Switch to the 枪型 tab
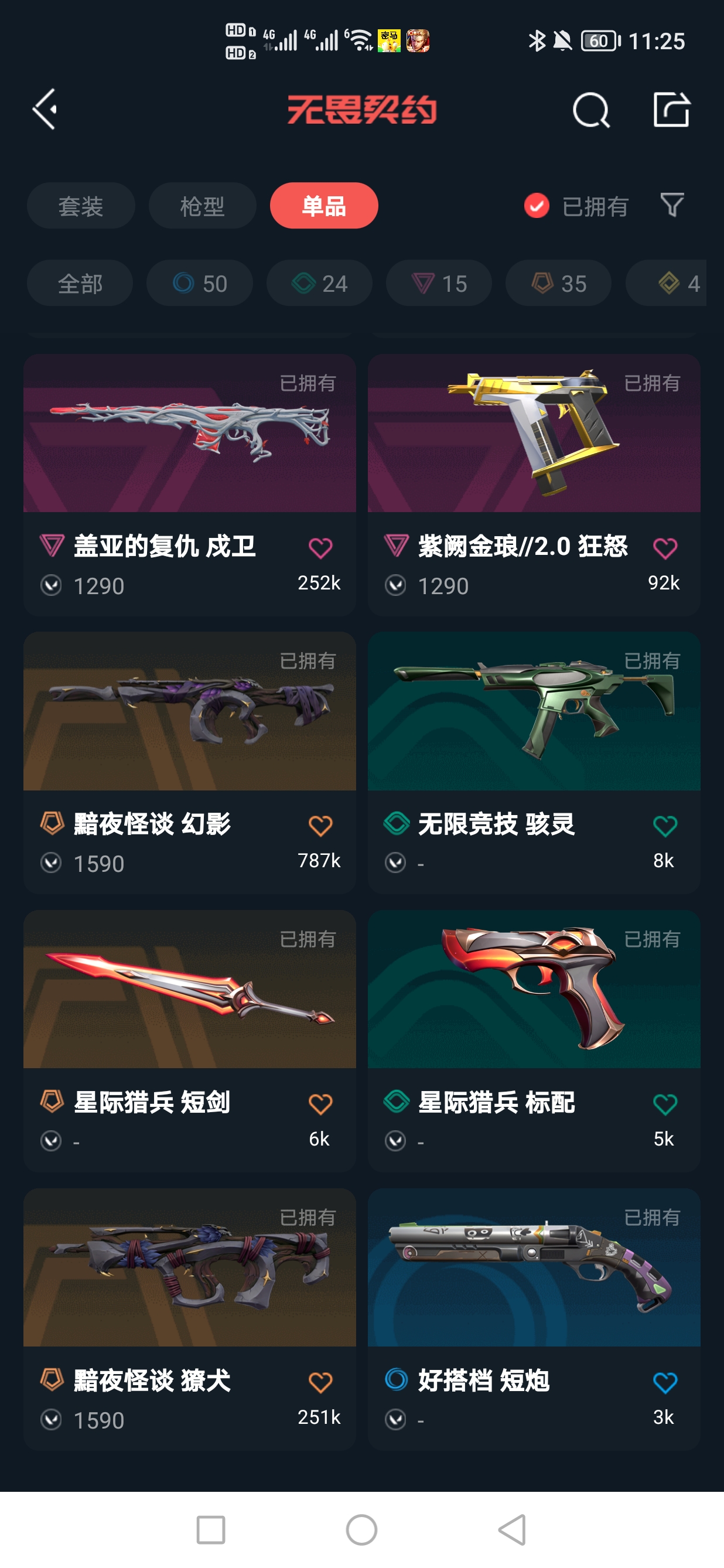 pos(203,206)
